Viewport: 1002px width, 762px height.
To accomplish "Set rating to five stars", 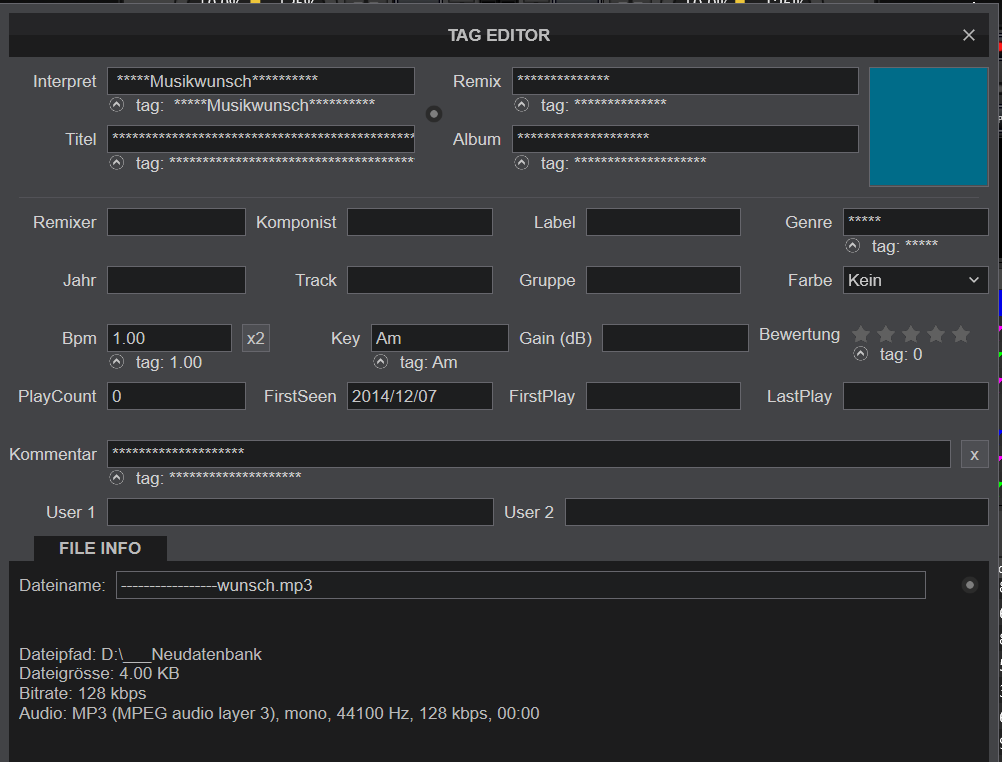I will pos(960,334).
